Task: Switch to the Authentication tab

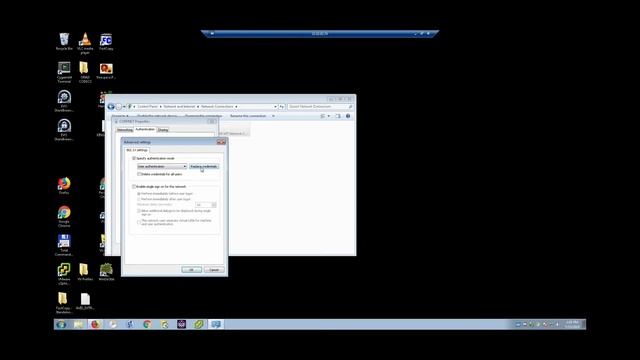Action: pos(145,129)
